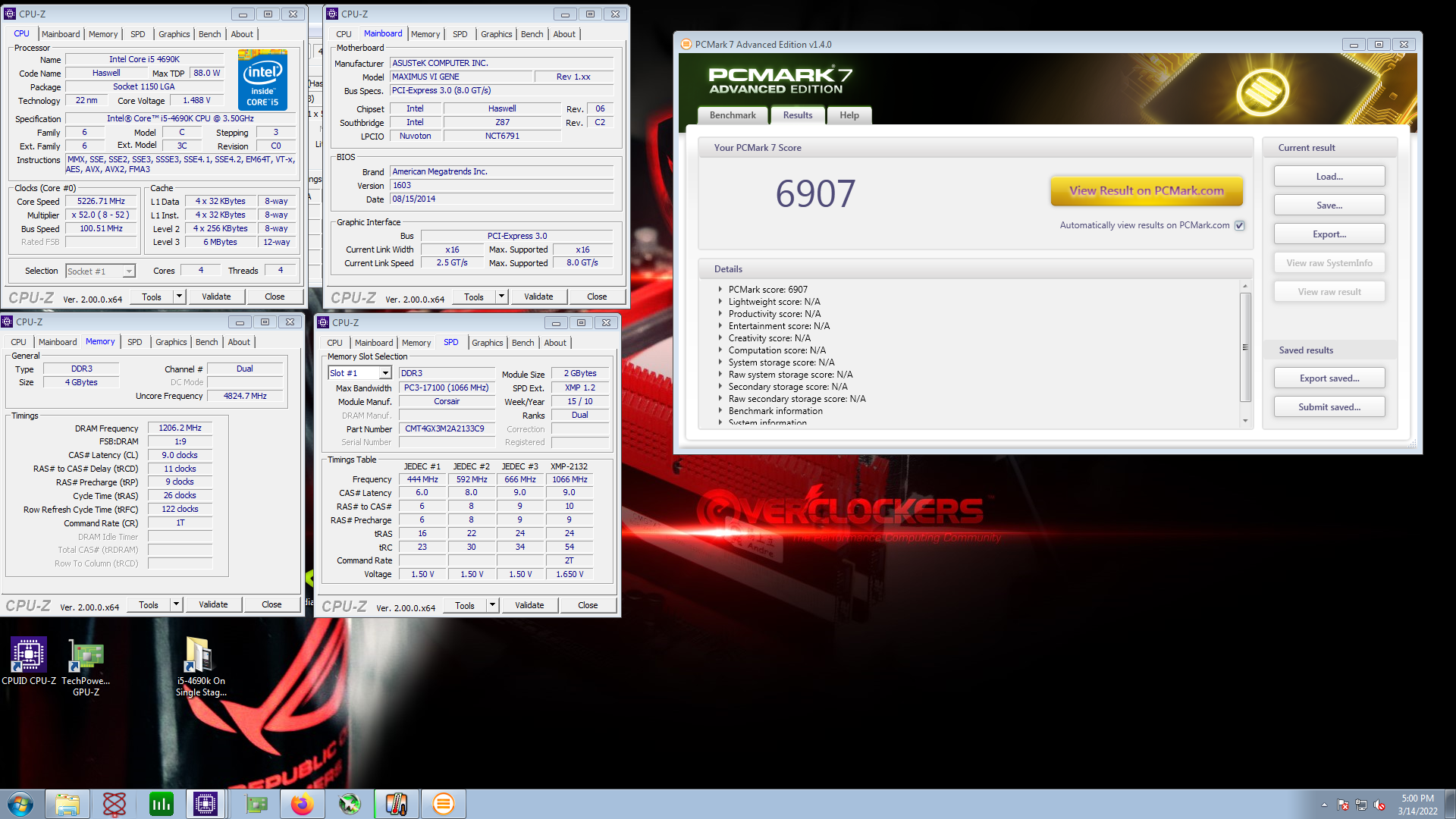Click View Result on PCMark.com button
This screenshot has width=1456, height=819.
click(1147, 191)
